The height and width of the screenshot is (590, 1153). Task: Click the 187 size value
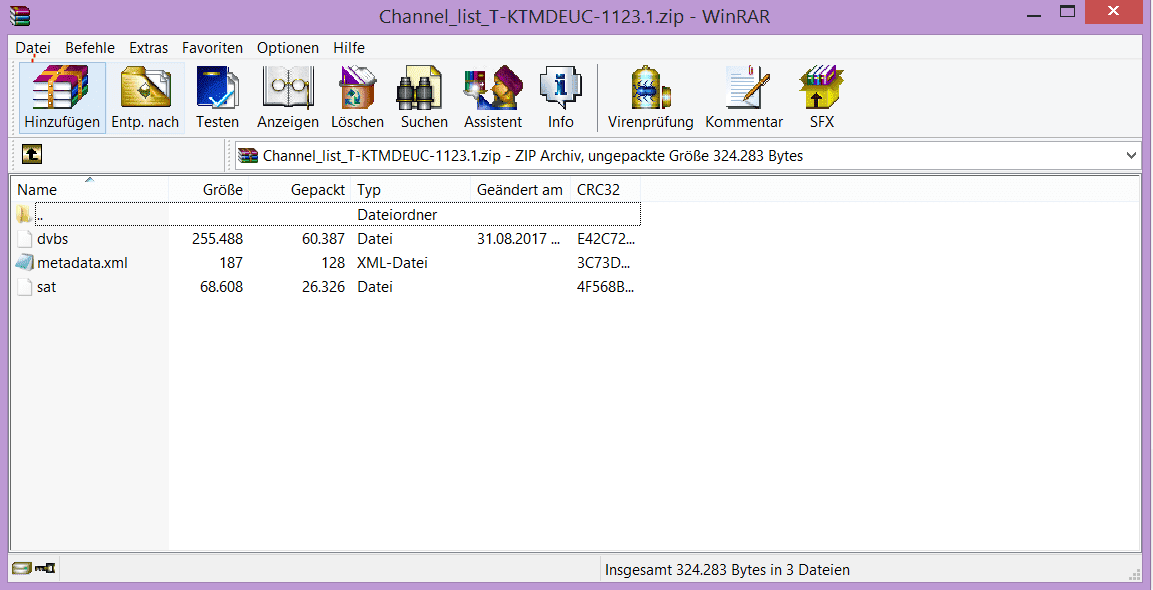tap(231, 263)
